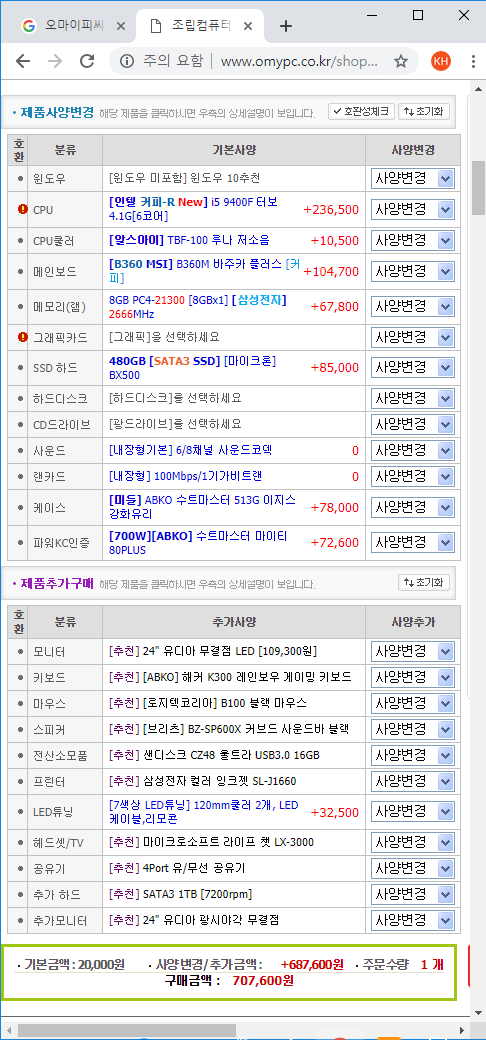Screen dimensions: 486x1043
Task: Click the vertical page scrollbar thumb
Action: (479, 188)
